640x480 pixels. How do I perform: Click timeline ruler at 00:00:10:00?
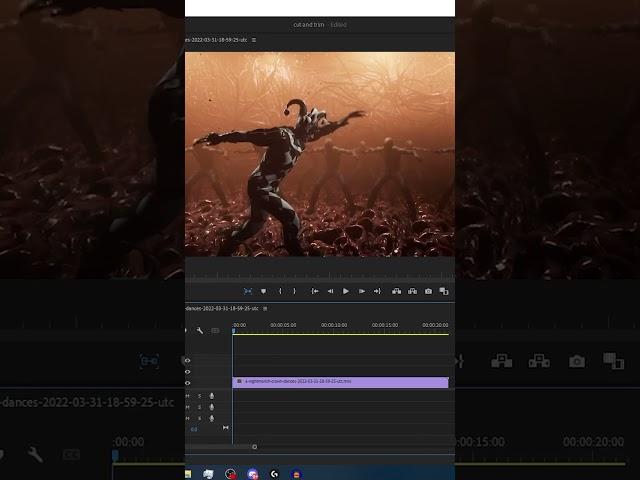(x=334, y=325)
